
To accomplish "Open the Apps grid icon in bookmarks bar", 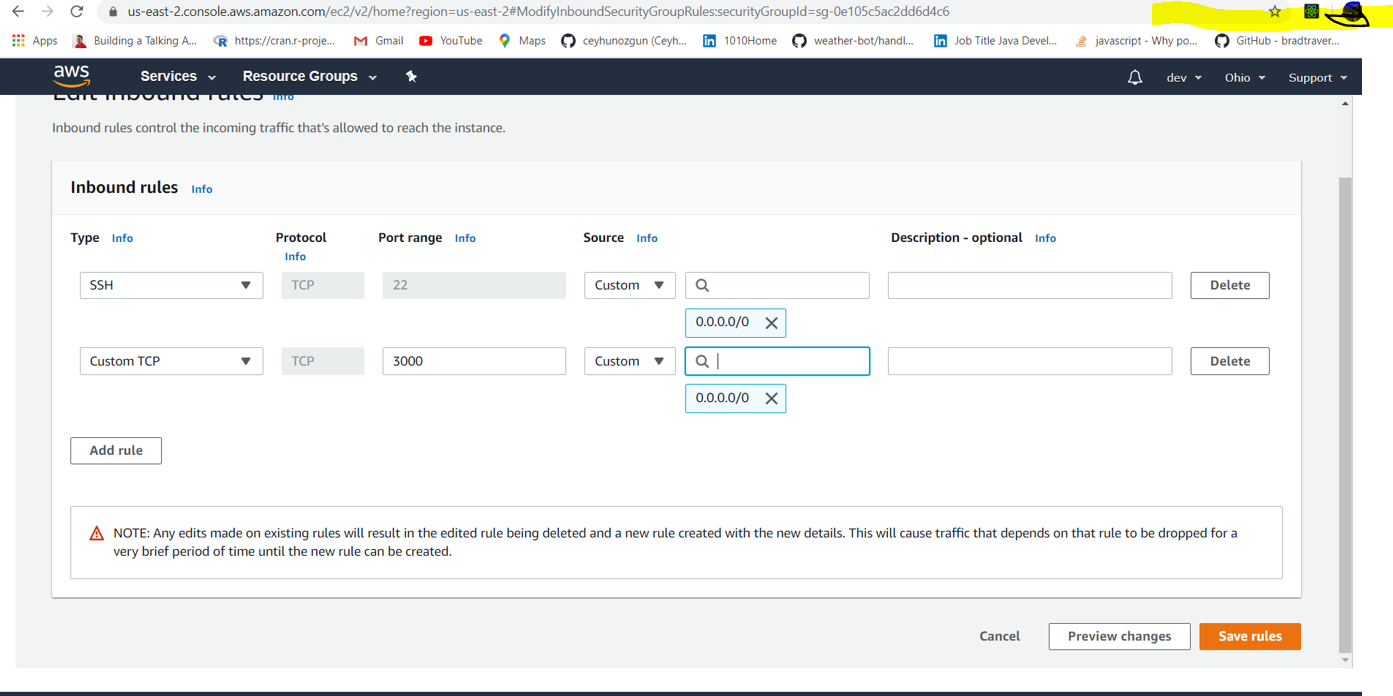I will click(18, 41).
